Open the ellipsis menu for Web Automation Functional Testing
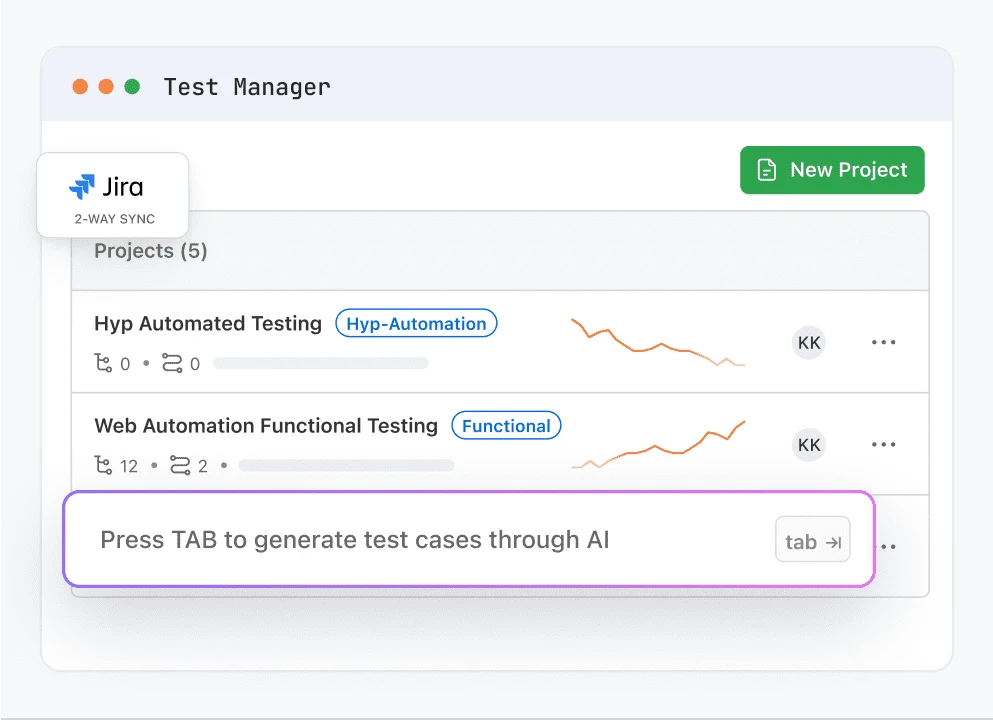The image size is (993, 720). 883,444
